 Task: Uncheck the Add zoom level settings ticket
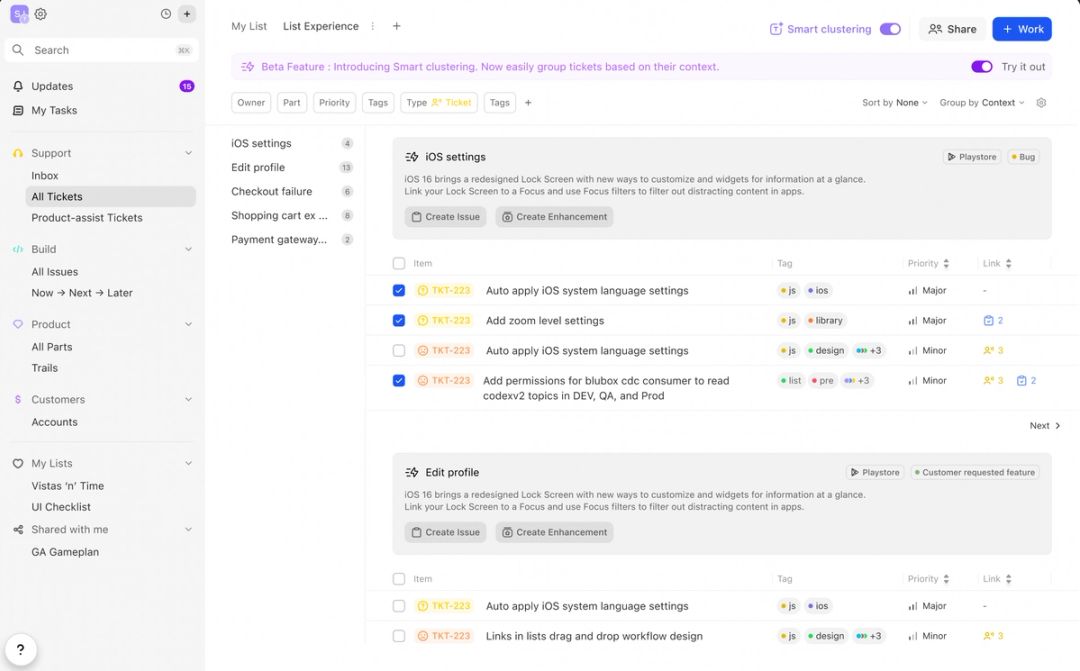tap(399, 321)
